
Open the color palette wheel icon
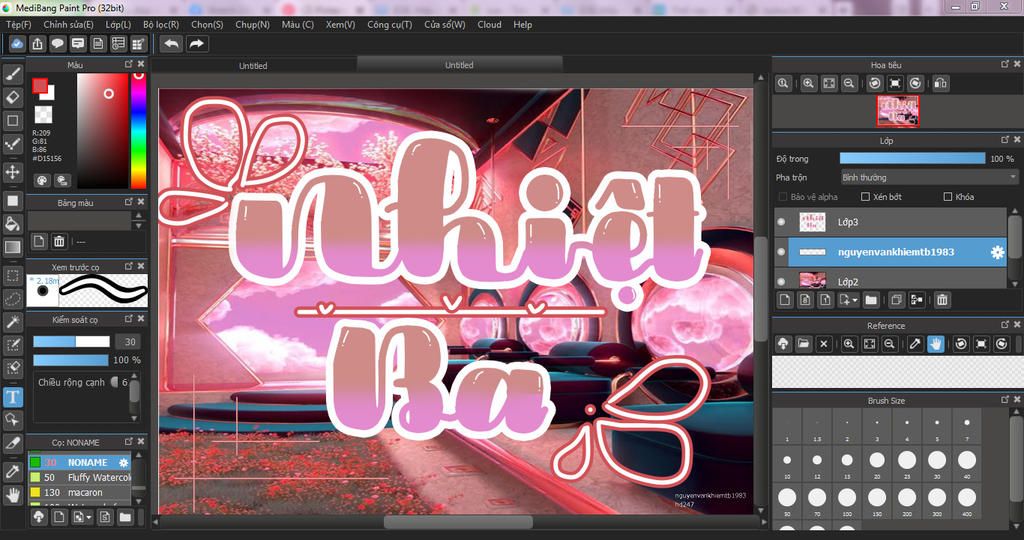[42, 180]
